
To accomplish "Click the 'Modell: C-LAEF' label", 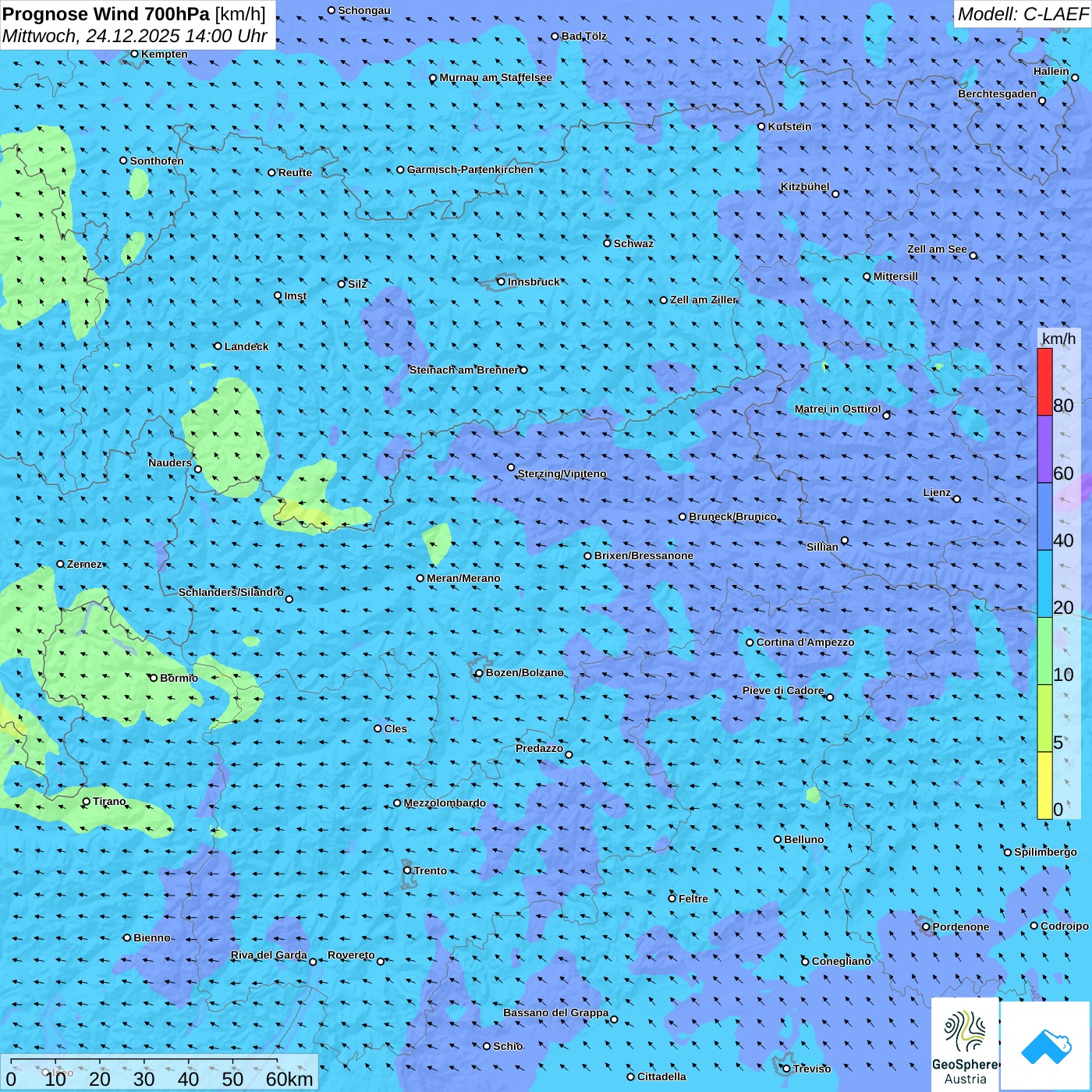I will click(1023, 13).
